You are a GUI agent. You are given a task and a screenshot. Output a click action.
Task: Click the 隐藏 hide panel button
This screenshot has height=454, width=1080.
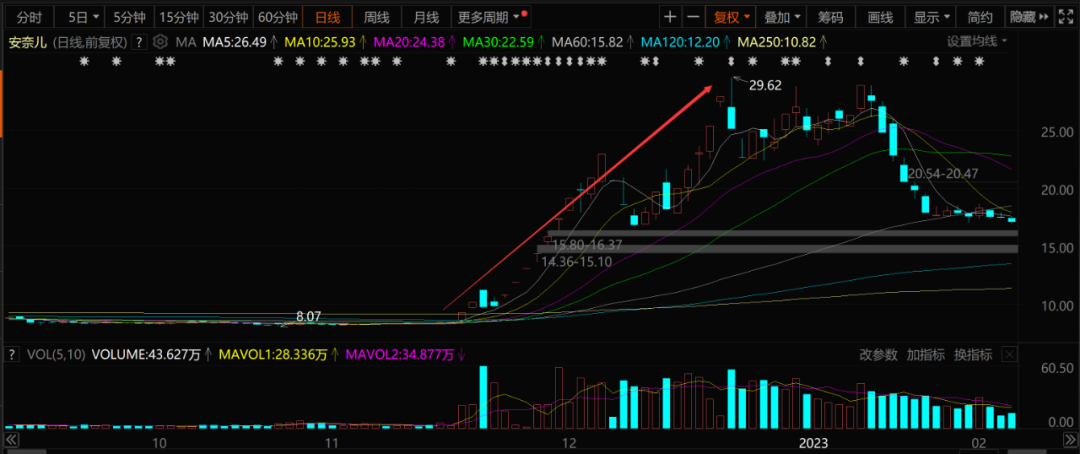coord(1029,16)
